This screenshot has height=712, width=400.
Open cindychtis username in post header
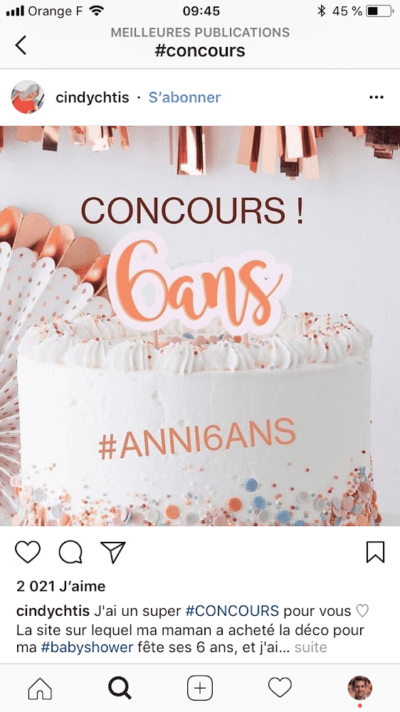pos(92,97)
